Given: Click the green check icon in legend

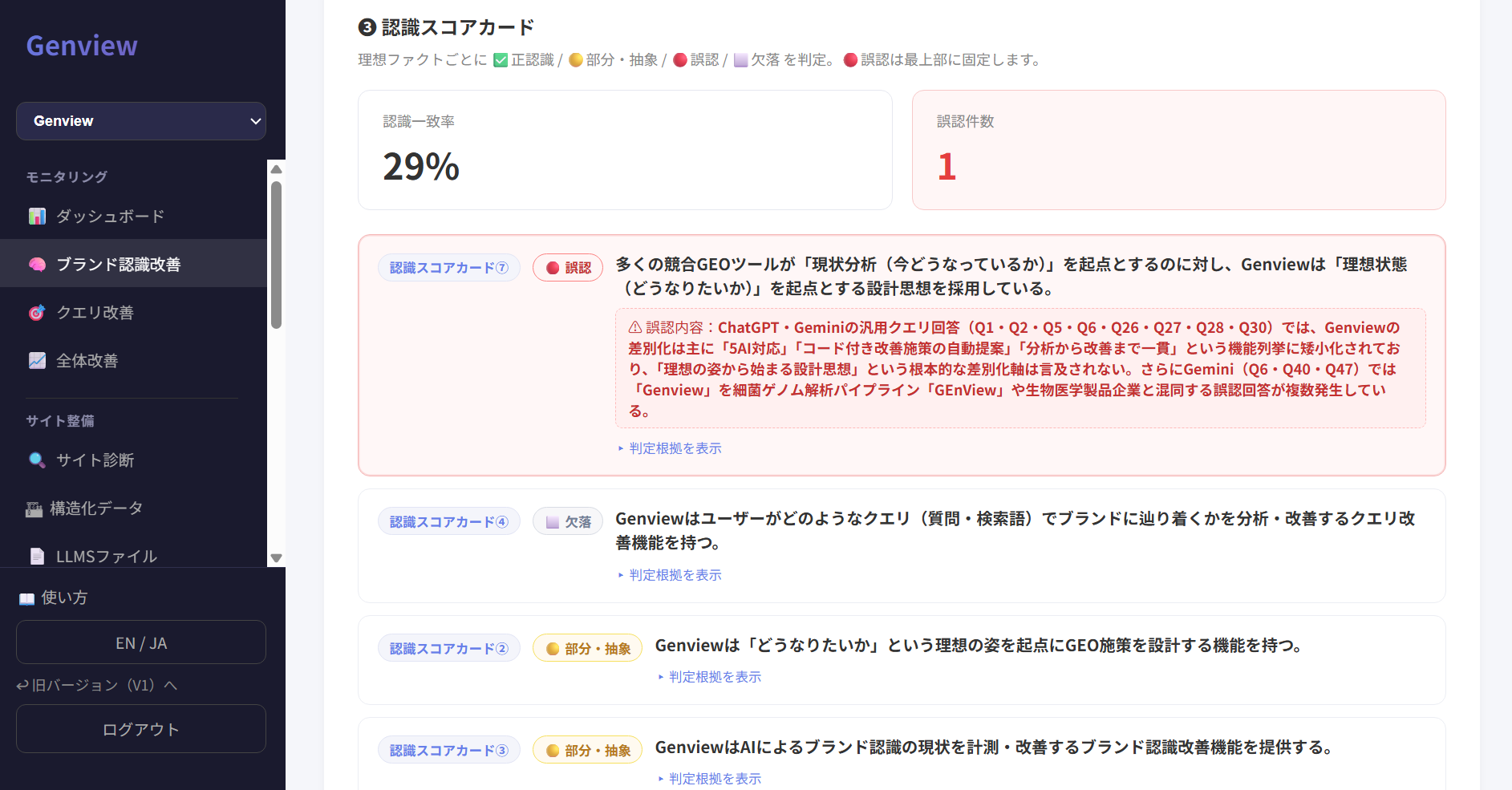Looking at the screenshot, I should click(501, 60).
